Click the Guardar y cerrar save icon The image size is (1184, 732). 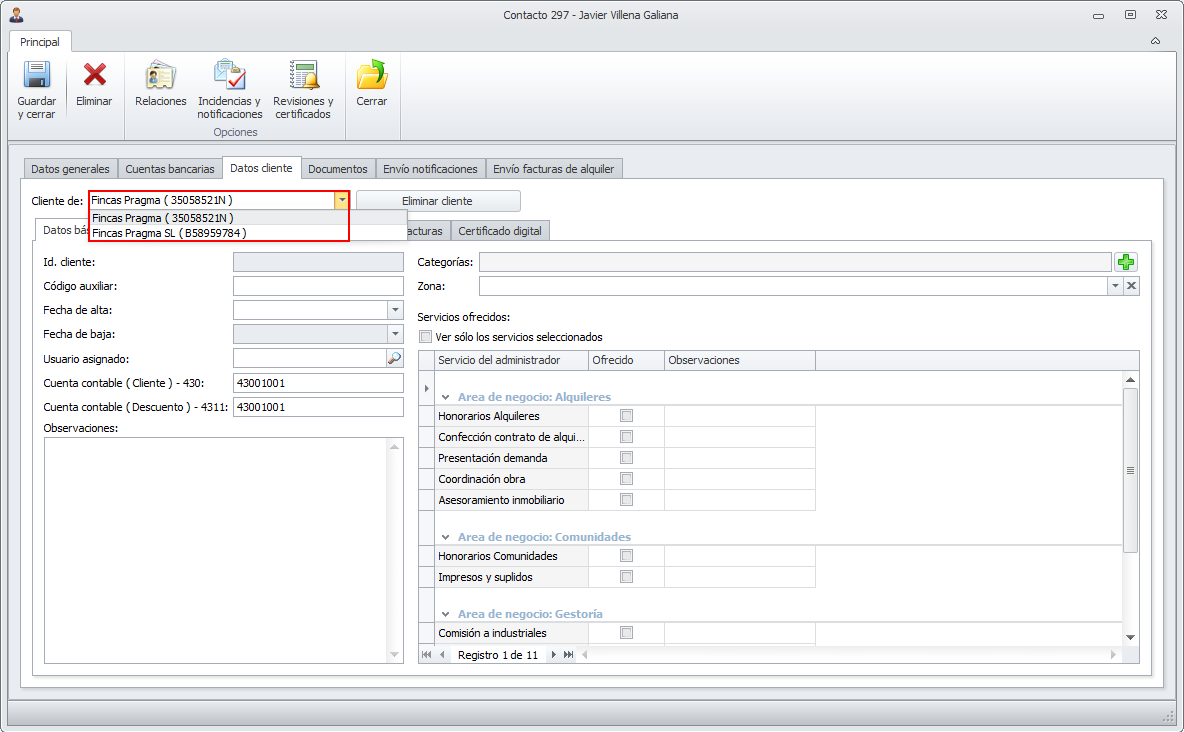coord(36,76)
